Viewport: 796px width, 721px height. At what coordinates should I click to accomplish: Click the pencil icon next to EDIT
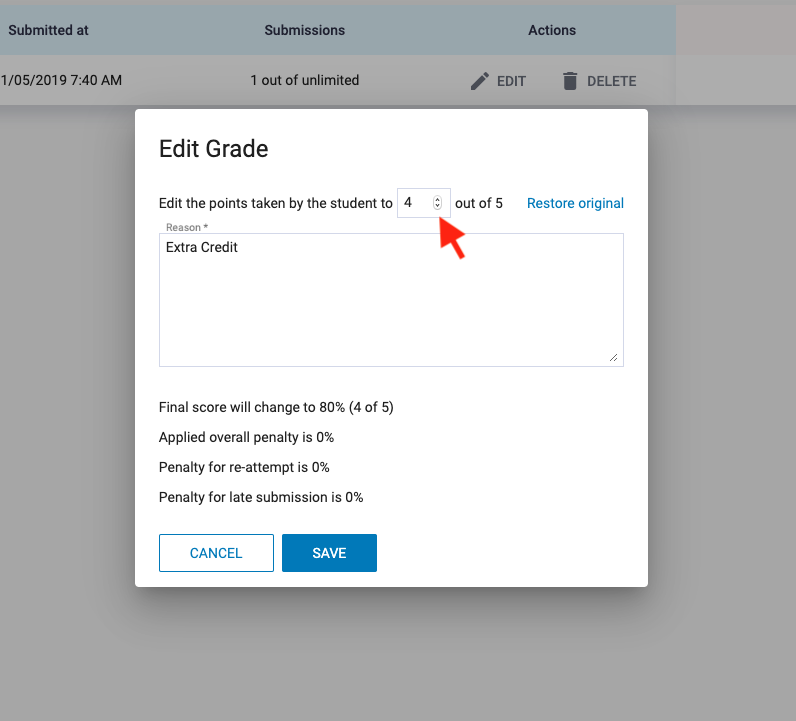[480, 81]
